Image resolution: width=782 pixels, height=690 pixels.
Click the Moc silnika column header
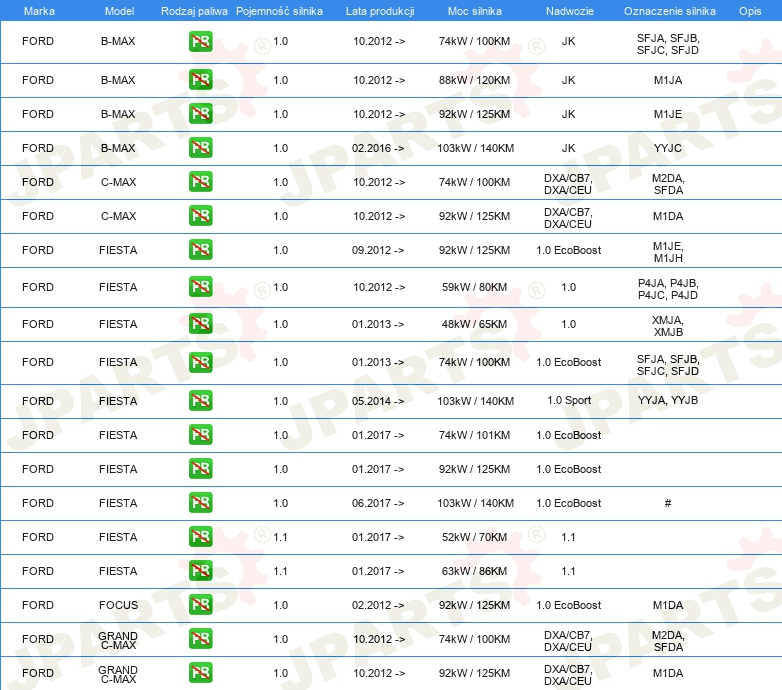coord(474,10)
